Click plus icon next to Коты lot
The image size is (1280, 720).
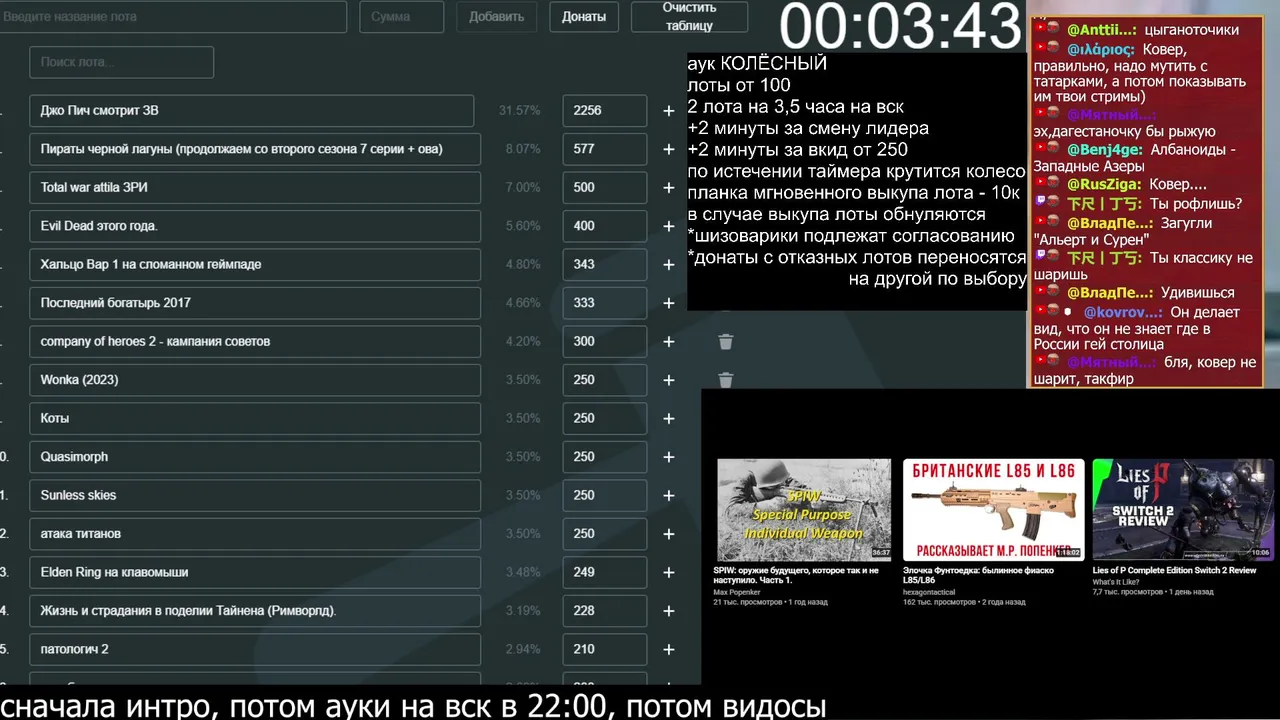[669, 419]
